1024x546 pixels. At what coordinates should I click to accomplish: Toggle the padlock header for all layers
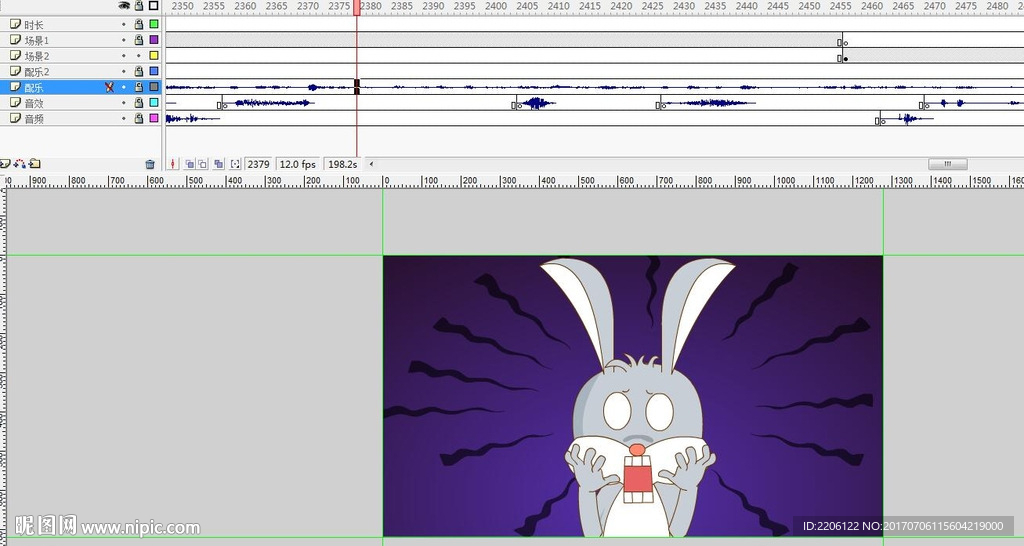click(x=139, y=6)
